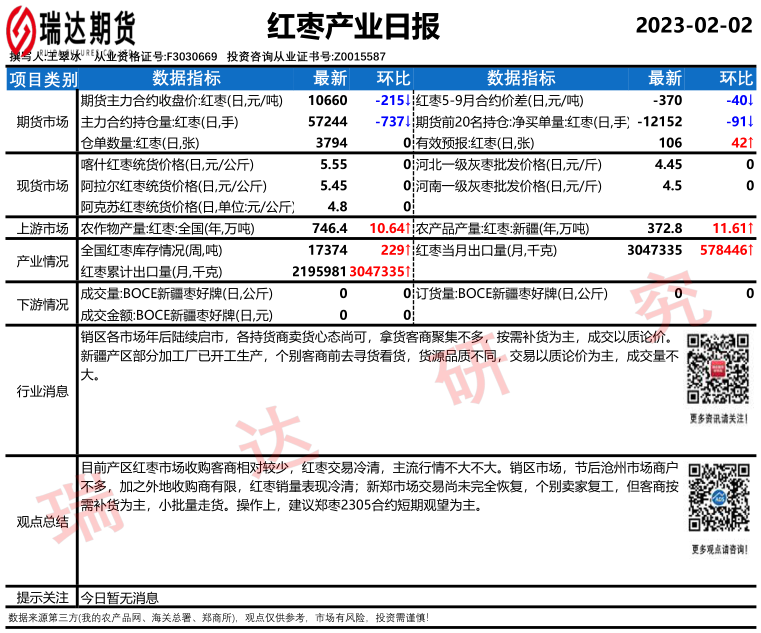This screenshot has width=761, height=633.
Task: Click the 更多资讯请关注 caption
Action: [x=718, y=418]
